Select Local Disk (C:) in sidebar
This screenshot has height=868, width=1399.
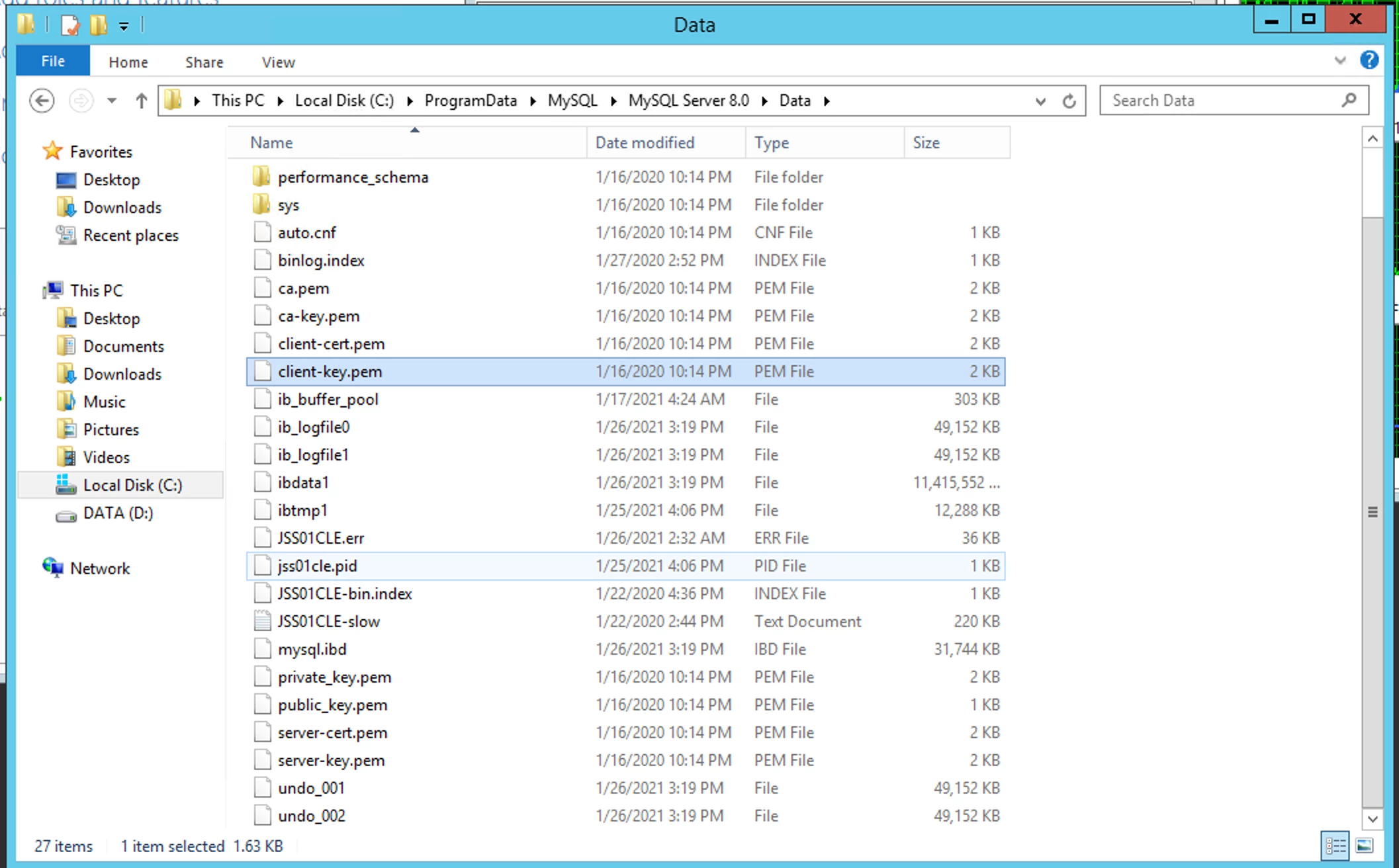pos(119,485)
